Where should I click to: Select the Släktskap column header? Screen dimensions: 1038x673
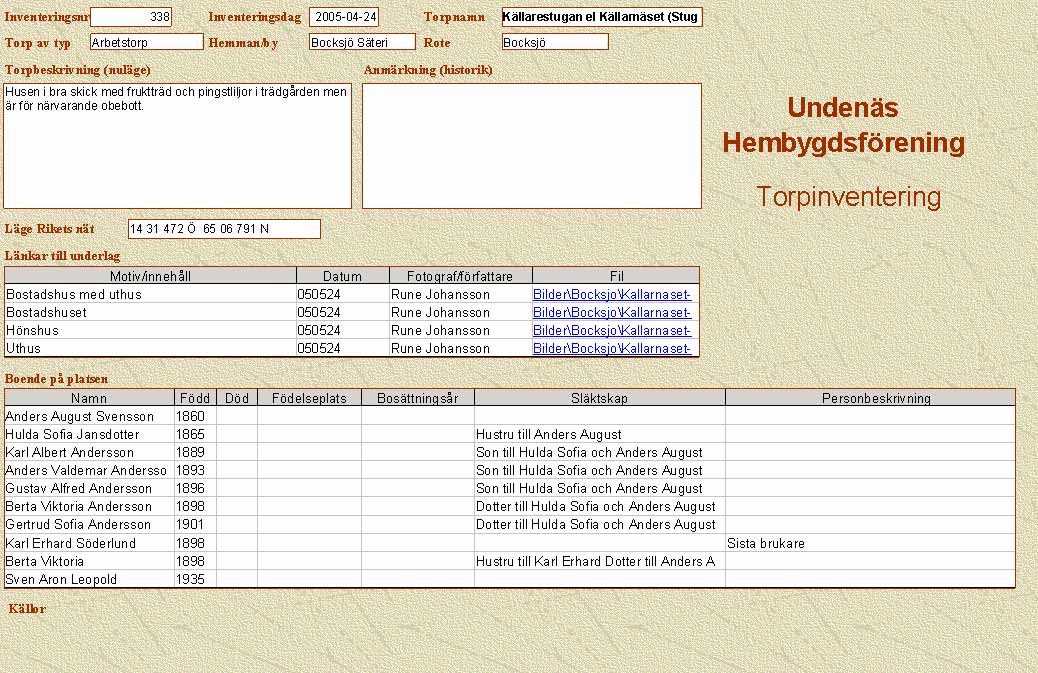(x=599, y=398)
